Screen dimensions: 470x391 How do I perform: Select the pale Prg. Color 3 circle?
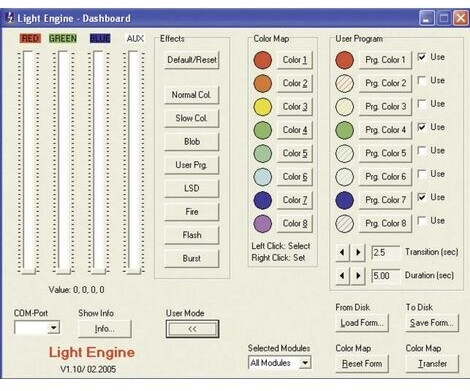click(344, 107)
